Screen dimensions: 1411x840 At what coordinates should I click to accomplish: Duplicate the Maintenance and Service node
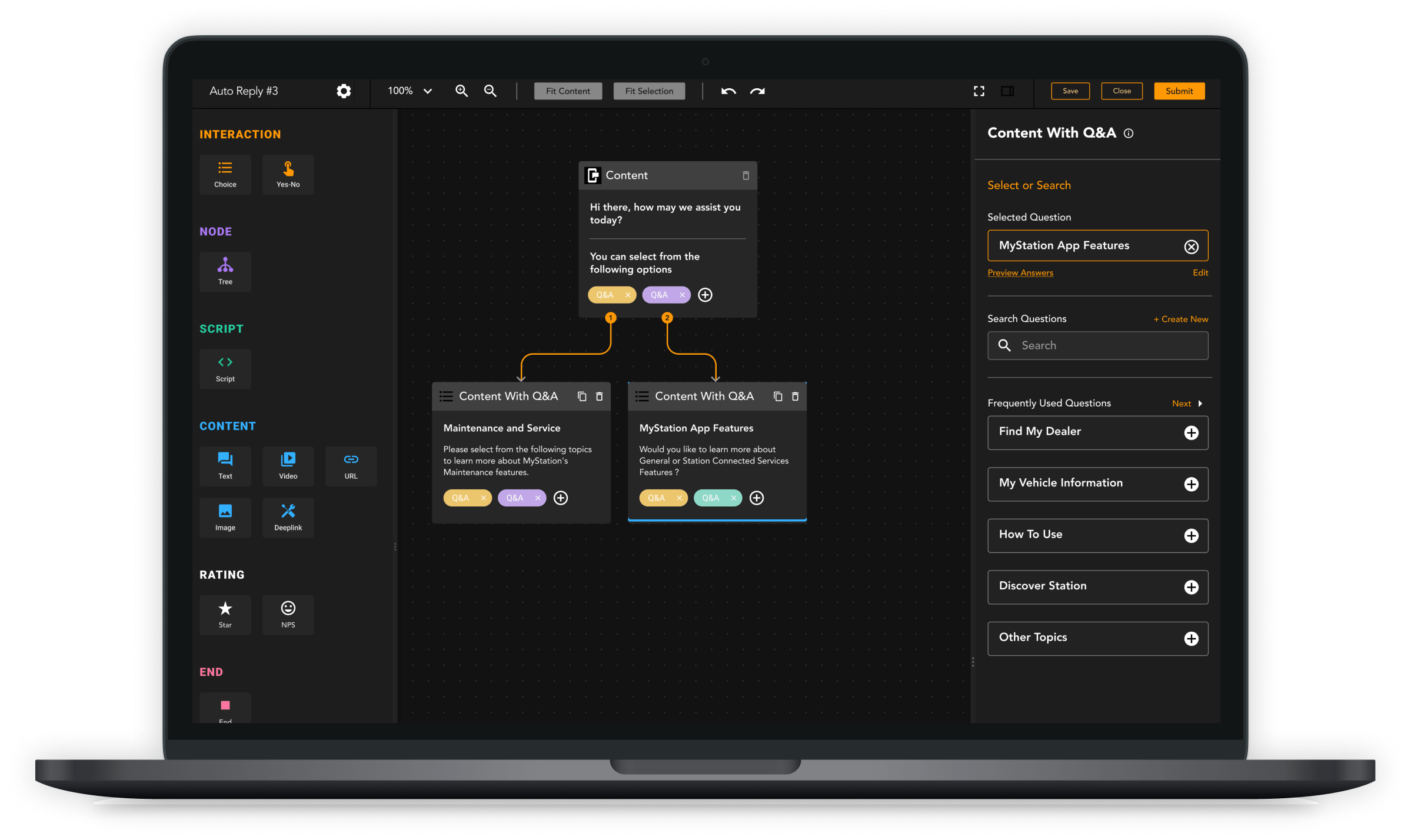pyautogui.click(x=582, y=396)
